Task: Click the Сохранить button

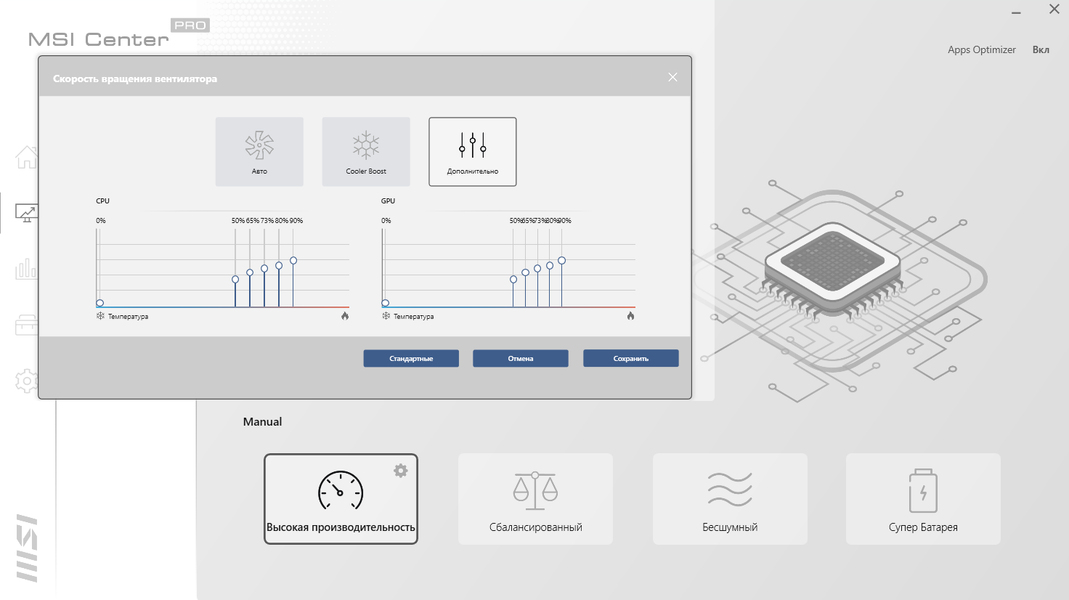Action: click(631, 359)
